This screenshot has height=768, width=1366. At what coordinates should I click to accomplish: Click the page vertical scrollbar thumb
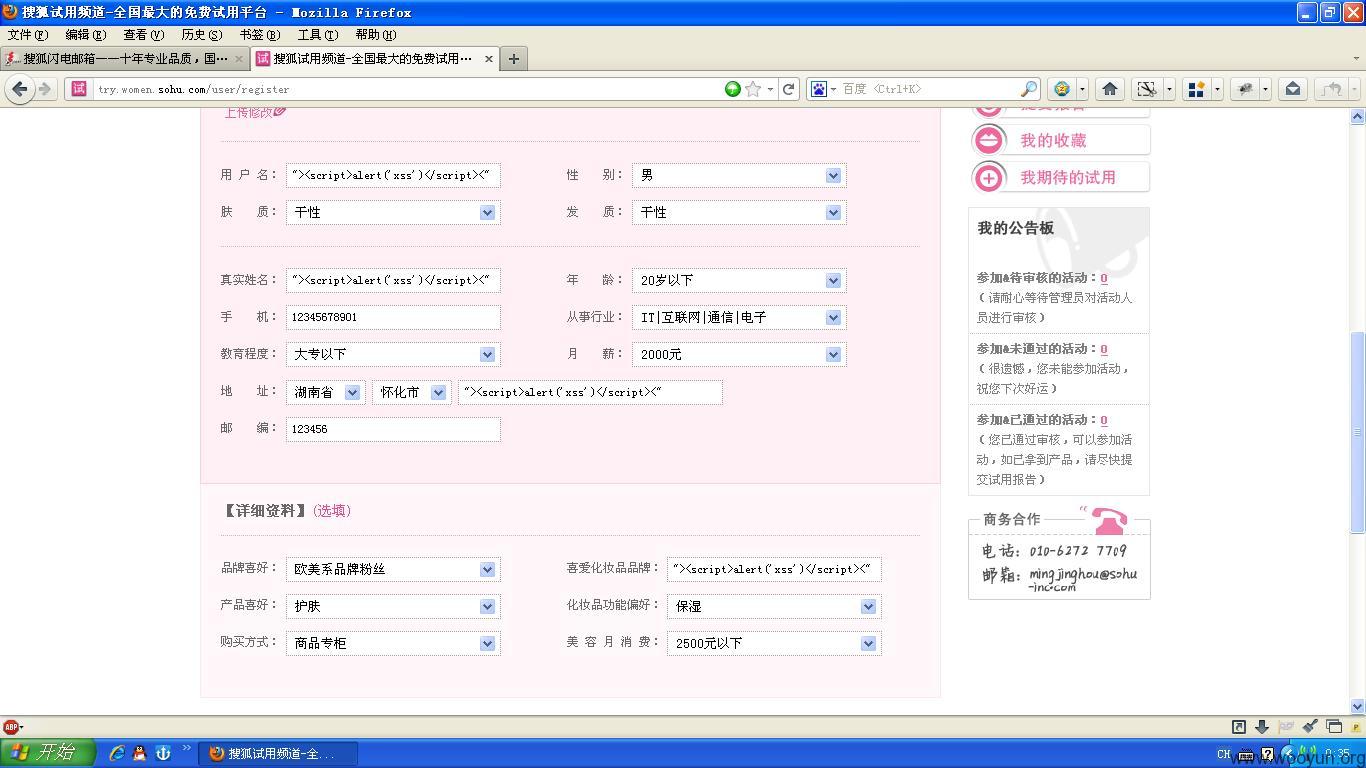1357,431
